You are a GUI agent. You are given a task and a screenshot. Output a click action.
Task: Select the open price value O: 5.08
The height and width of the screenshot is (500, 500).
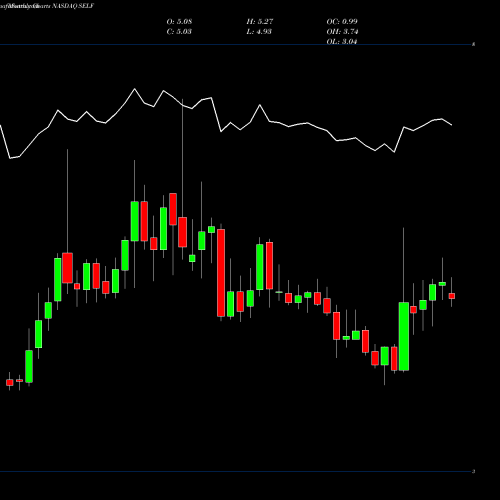179,22
